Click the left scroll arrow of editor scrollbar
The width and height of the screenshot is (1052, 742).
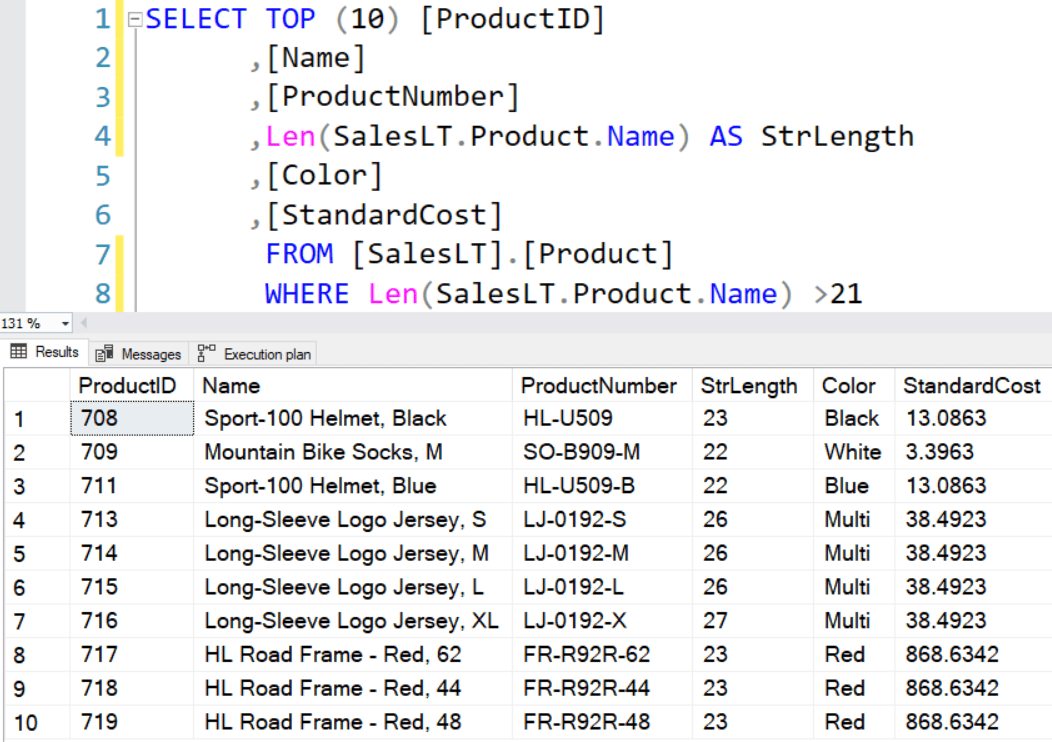point(84,323)
